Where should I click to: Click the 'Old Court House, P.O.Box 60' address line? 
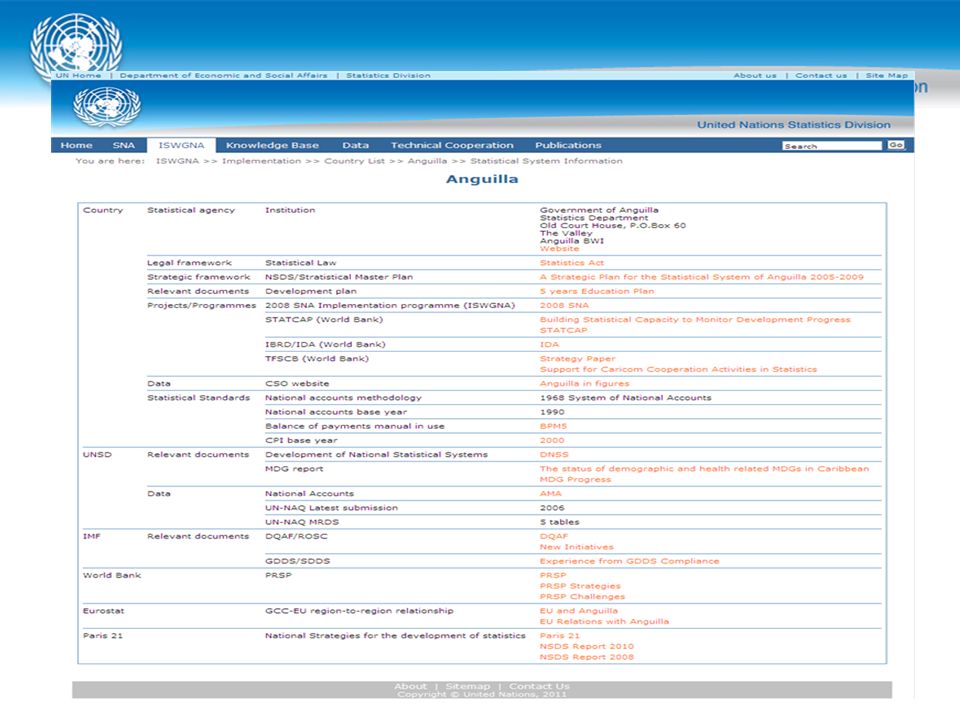point(612,225)
